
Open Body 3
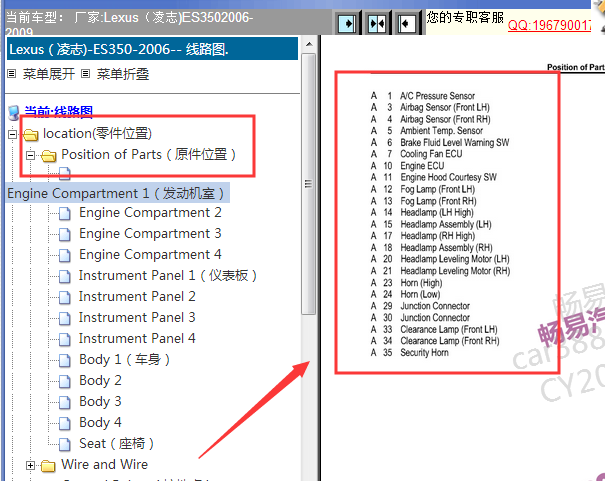click(x=100, y=402)
